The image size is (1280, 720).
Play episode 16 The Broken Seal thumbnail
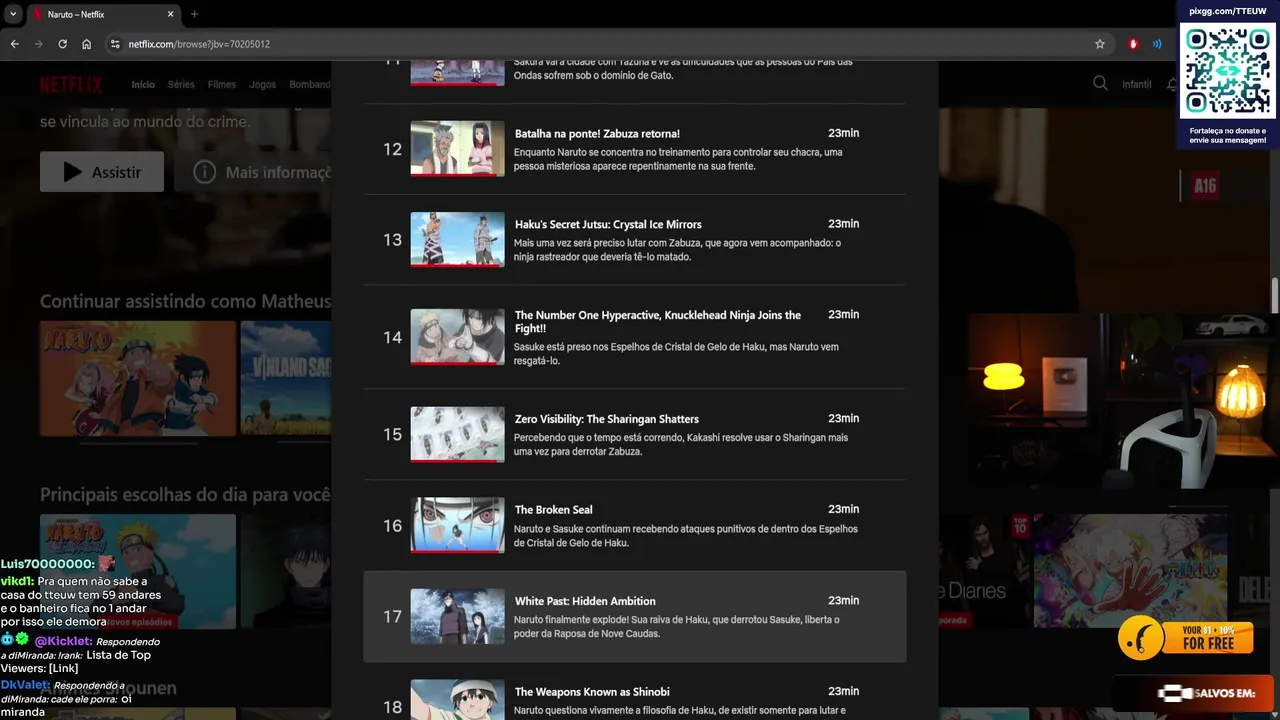click(x=457, y=525)
